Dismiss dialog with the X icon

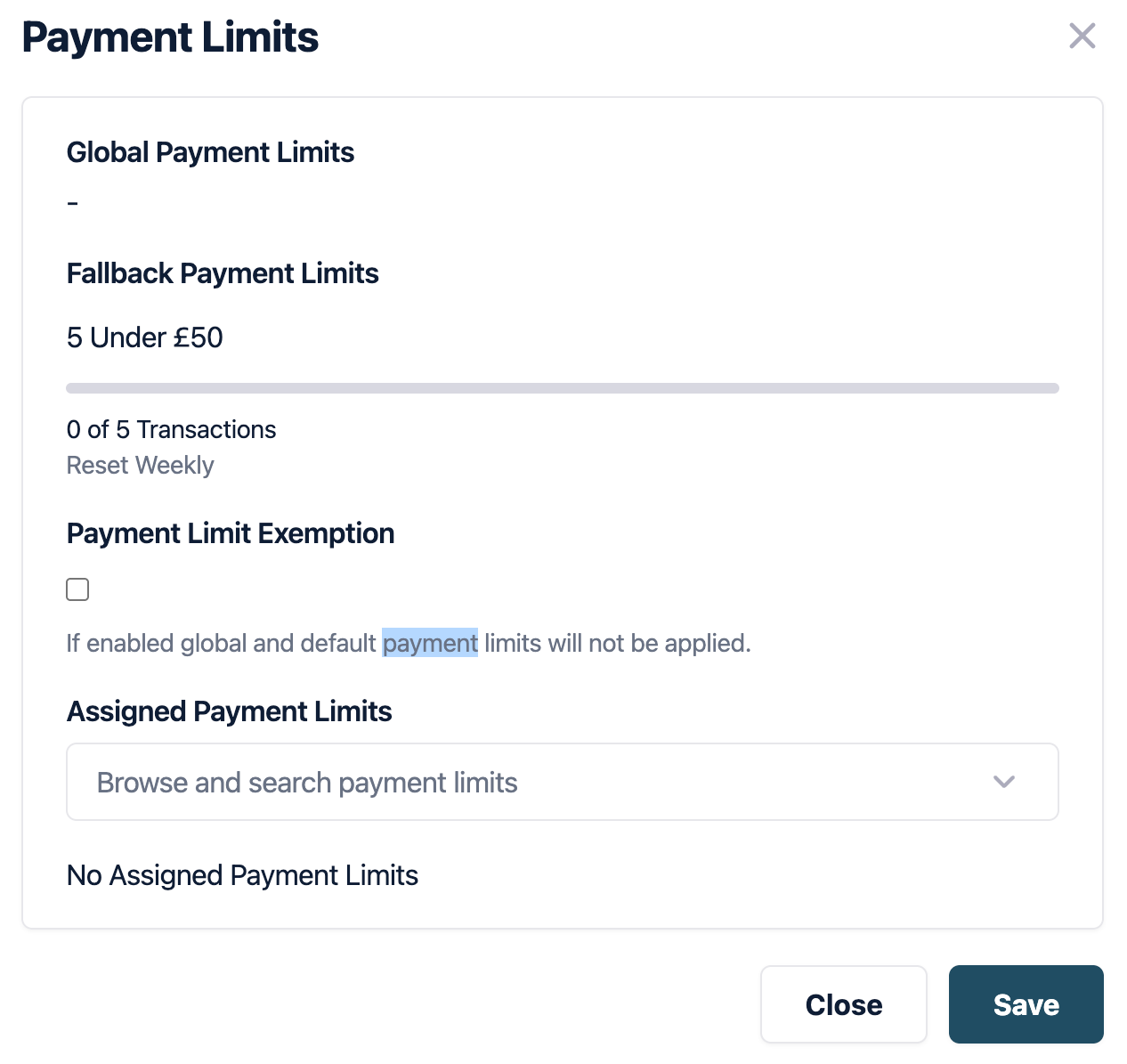[1082, 37]
